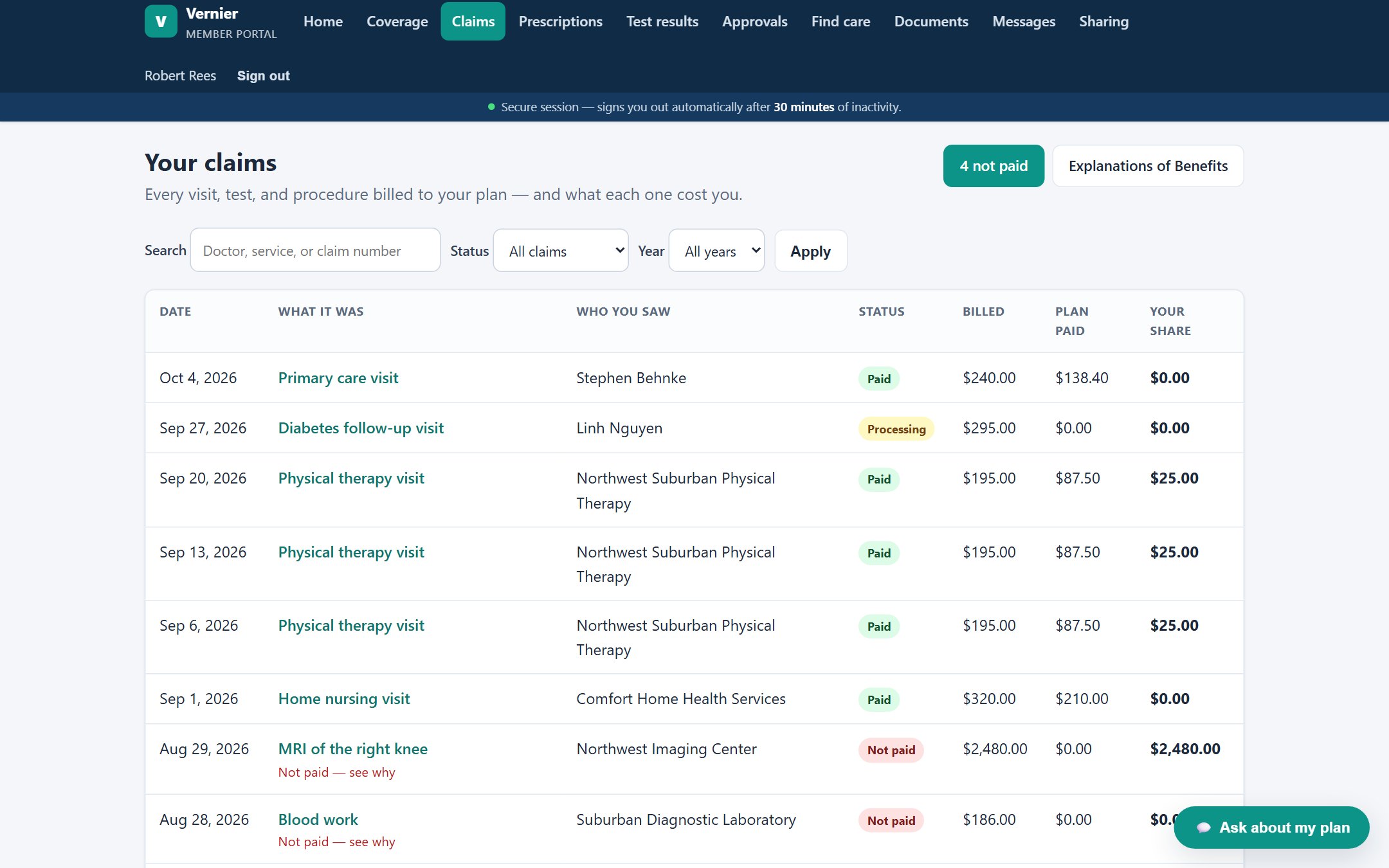Open the Sep 6 Physical therapy visit
This screenshot has height=868, width=1389.
pyautogui.click(x=351, y=626)
